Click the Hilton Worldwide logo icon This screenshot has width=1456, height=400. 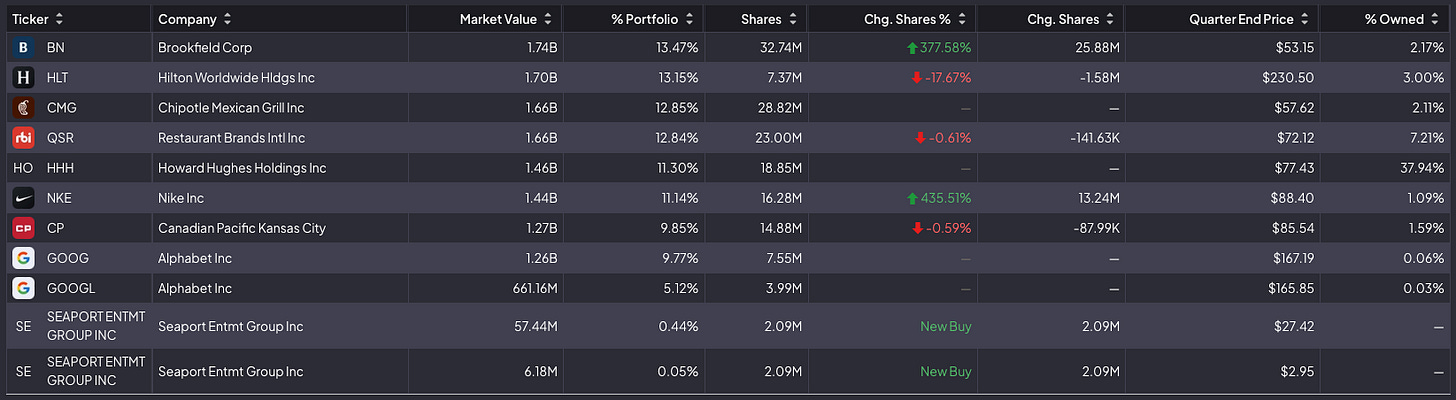23,77
